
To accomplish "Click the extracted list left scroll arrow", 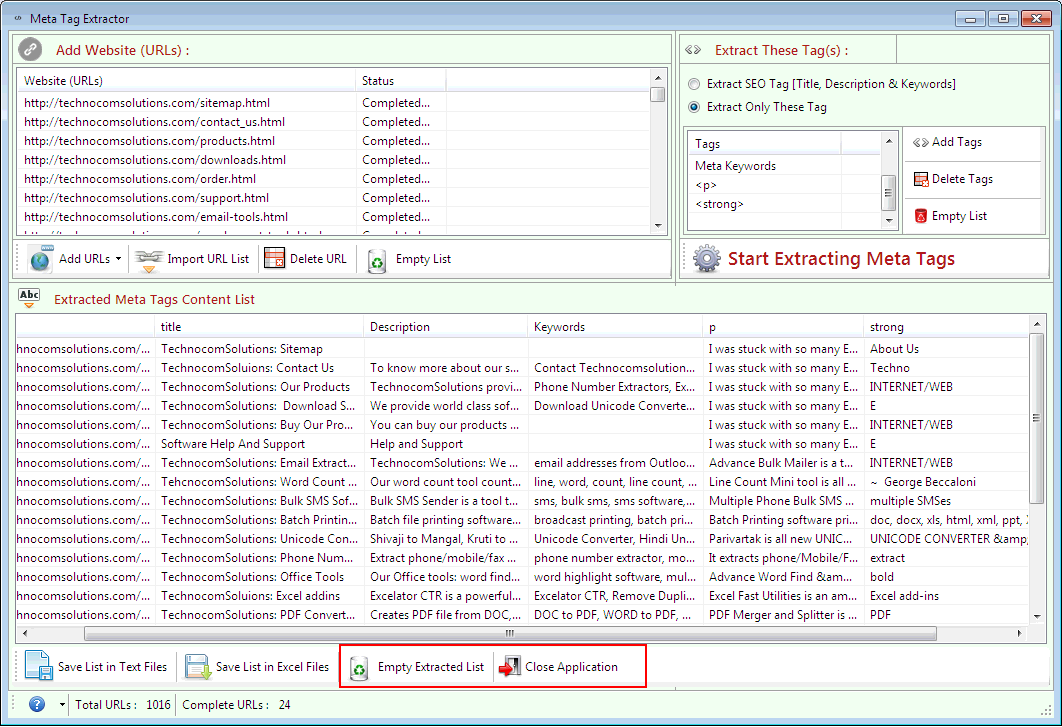I will (25, 633).
